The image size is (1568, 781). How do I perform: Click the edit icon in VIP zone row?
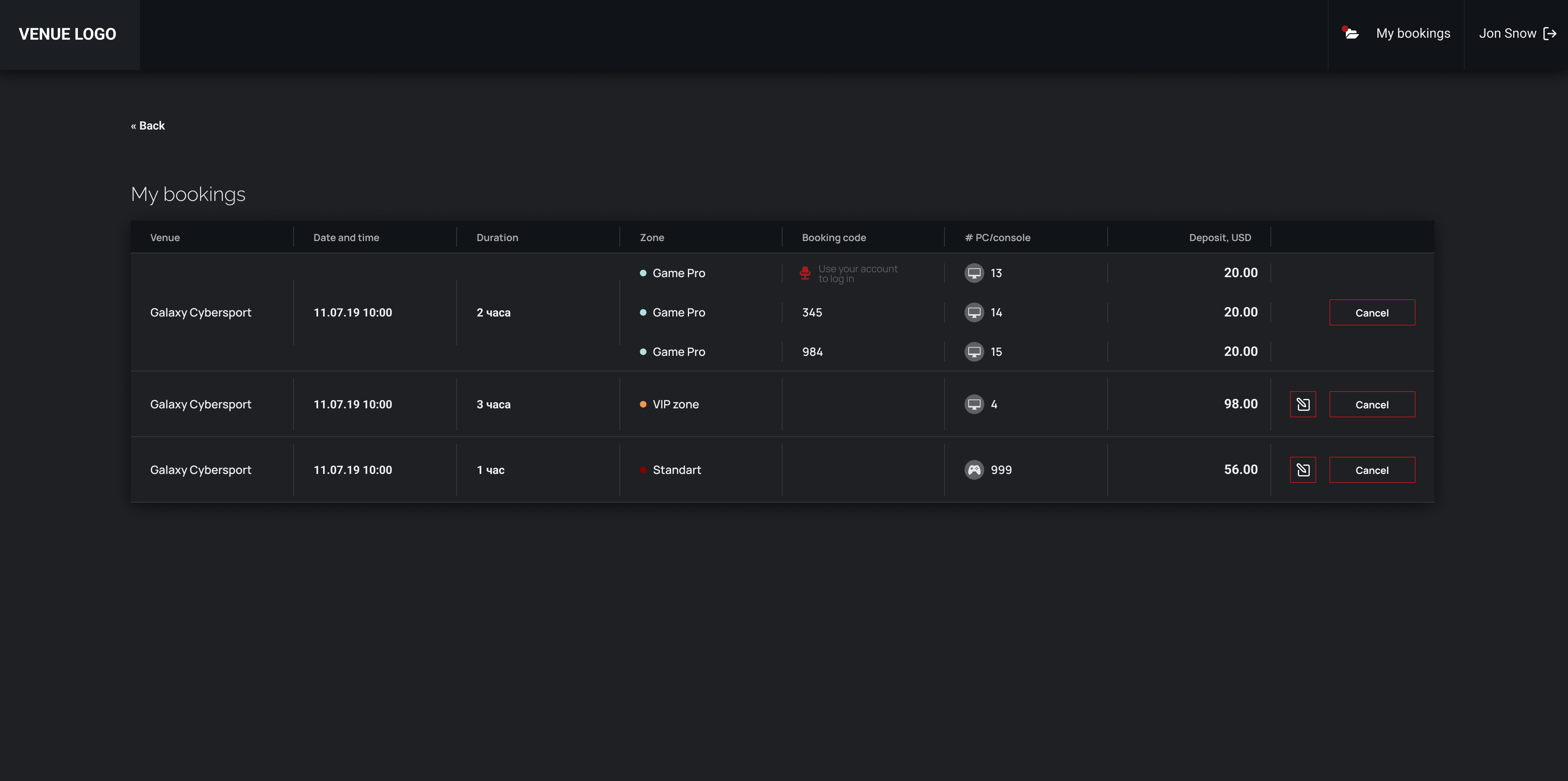click(x=1303, y=404)
